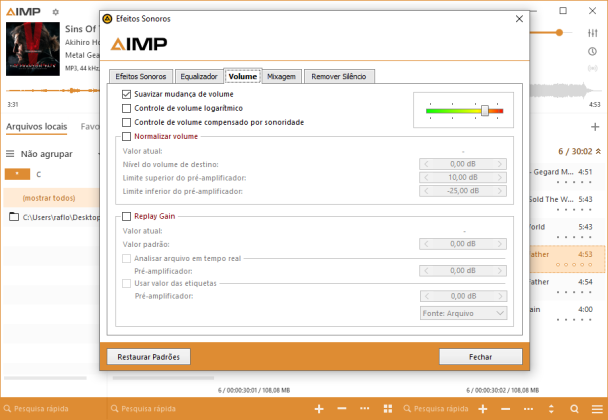Viewport: 608px width, 420px height.
Task: Uncheck Suavizar mudança de volume
Action: pyautogui.click(x=126, y=94)
